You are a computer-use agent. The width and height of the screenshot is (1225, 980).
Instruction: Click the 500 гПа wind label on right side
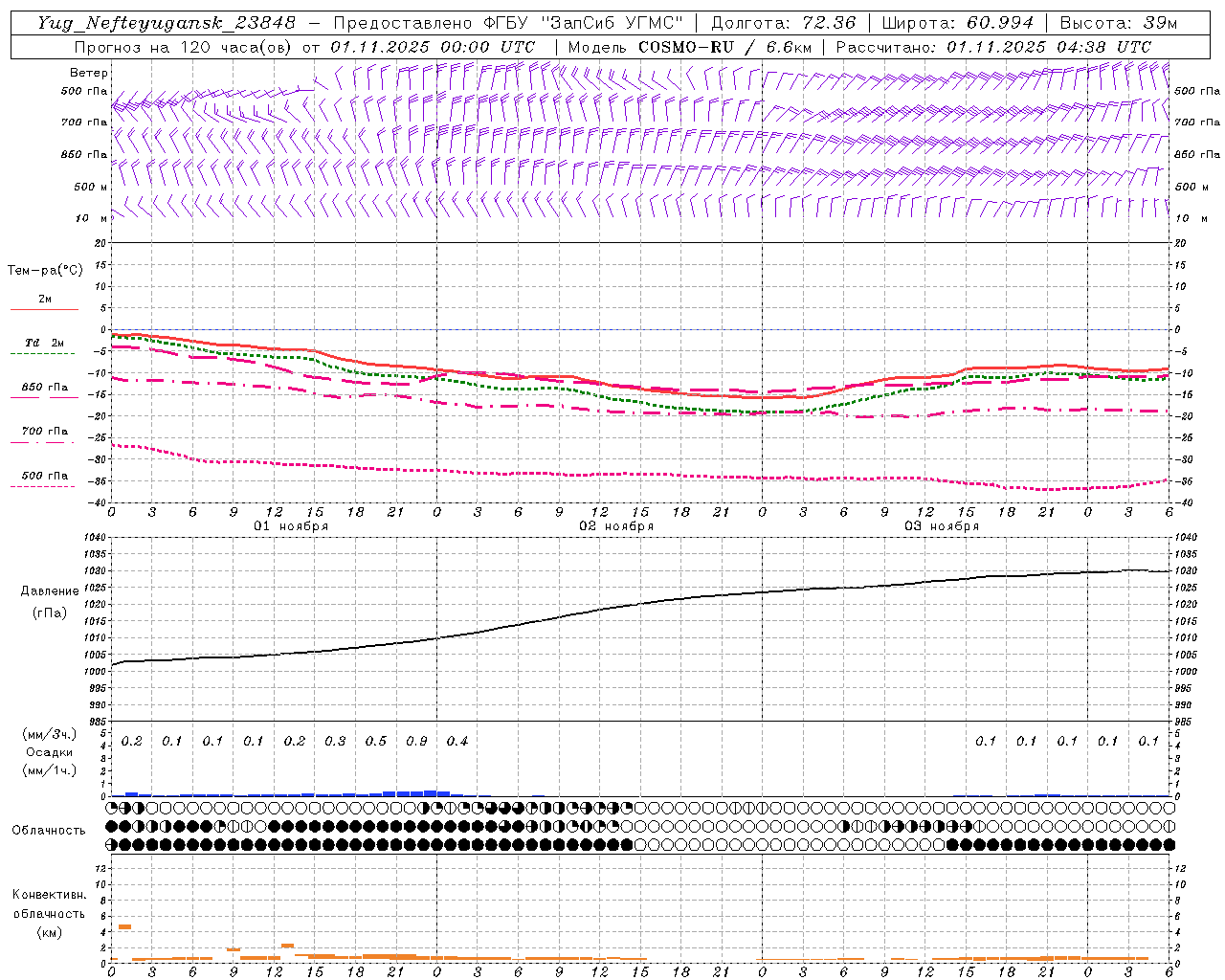(1197, 91)
